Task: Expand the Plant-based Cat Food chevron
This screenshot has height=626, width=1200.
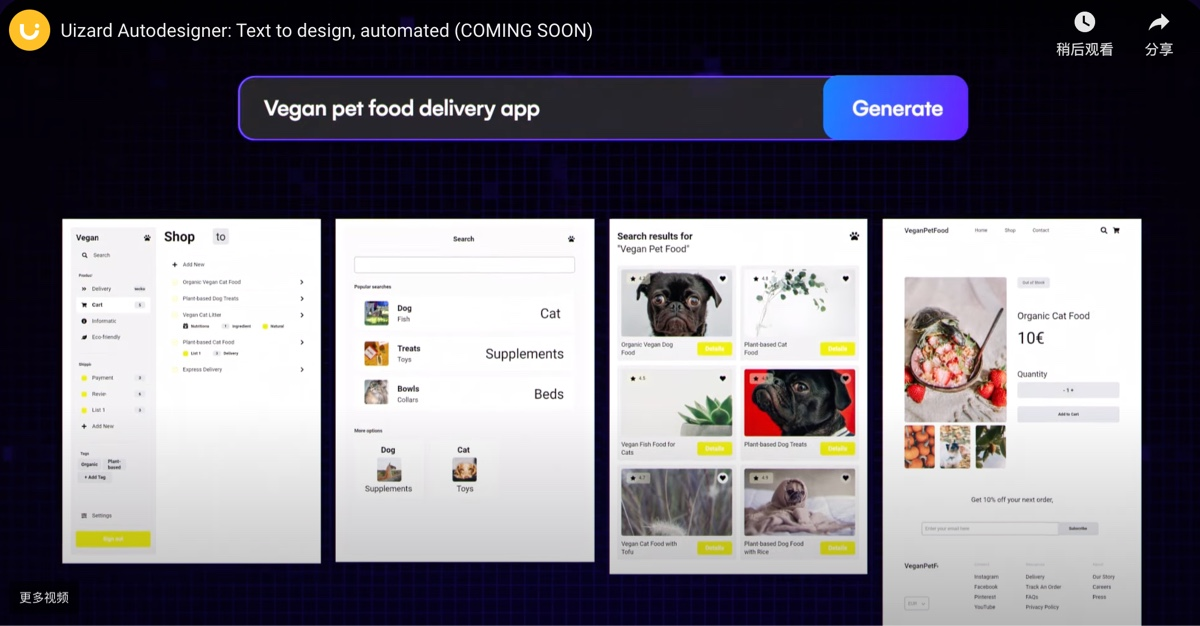Action: point(302,342)
